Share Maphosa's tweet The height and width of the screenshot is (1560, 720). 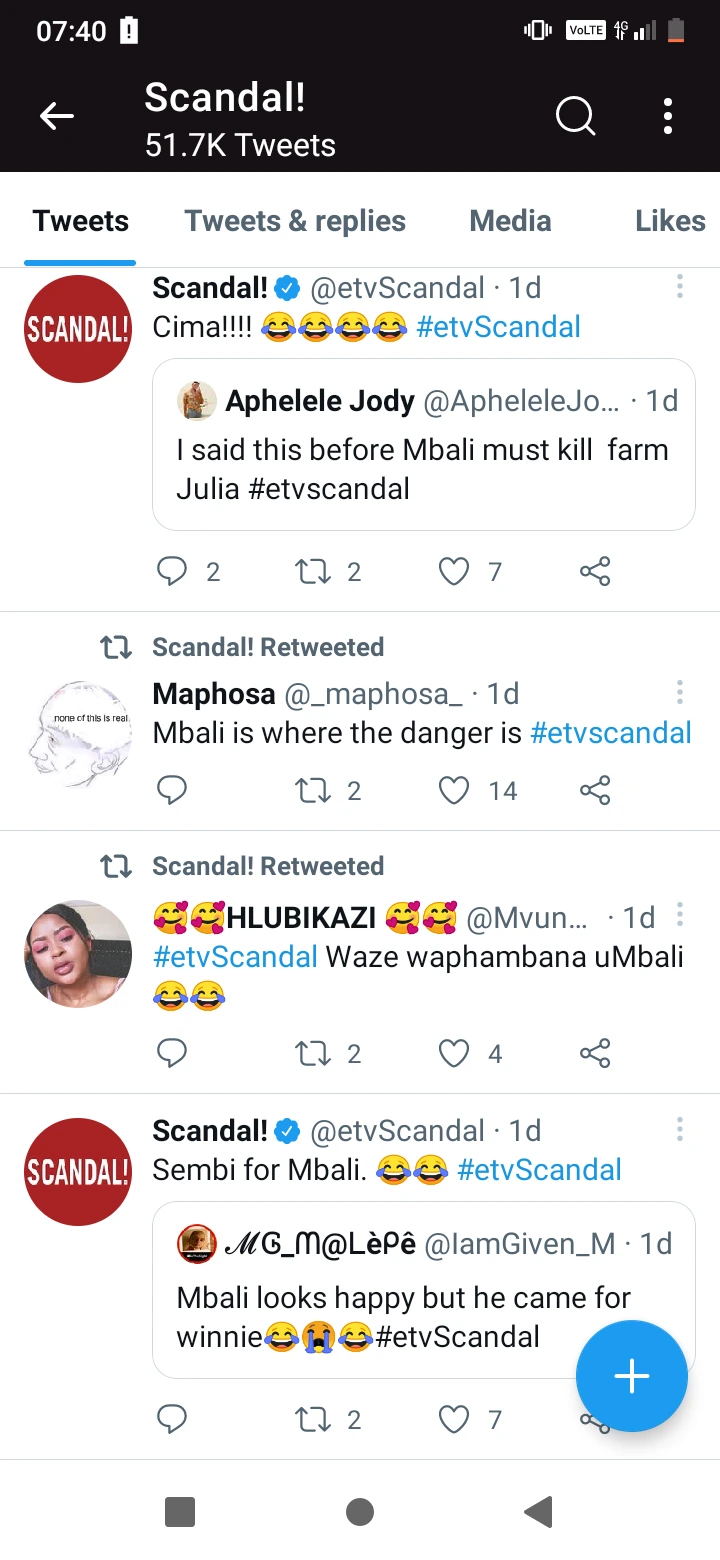pyautogui.click(x=595, y=791)
